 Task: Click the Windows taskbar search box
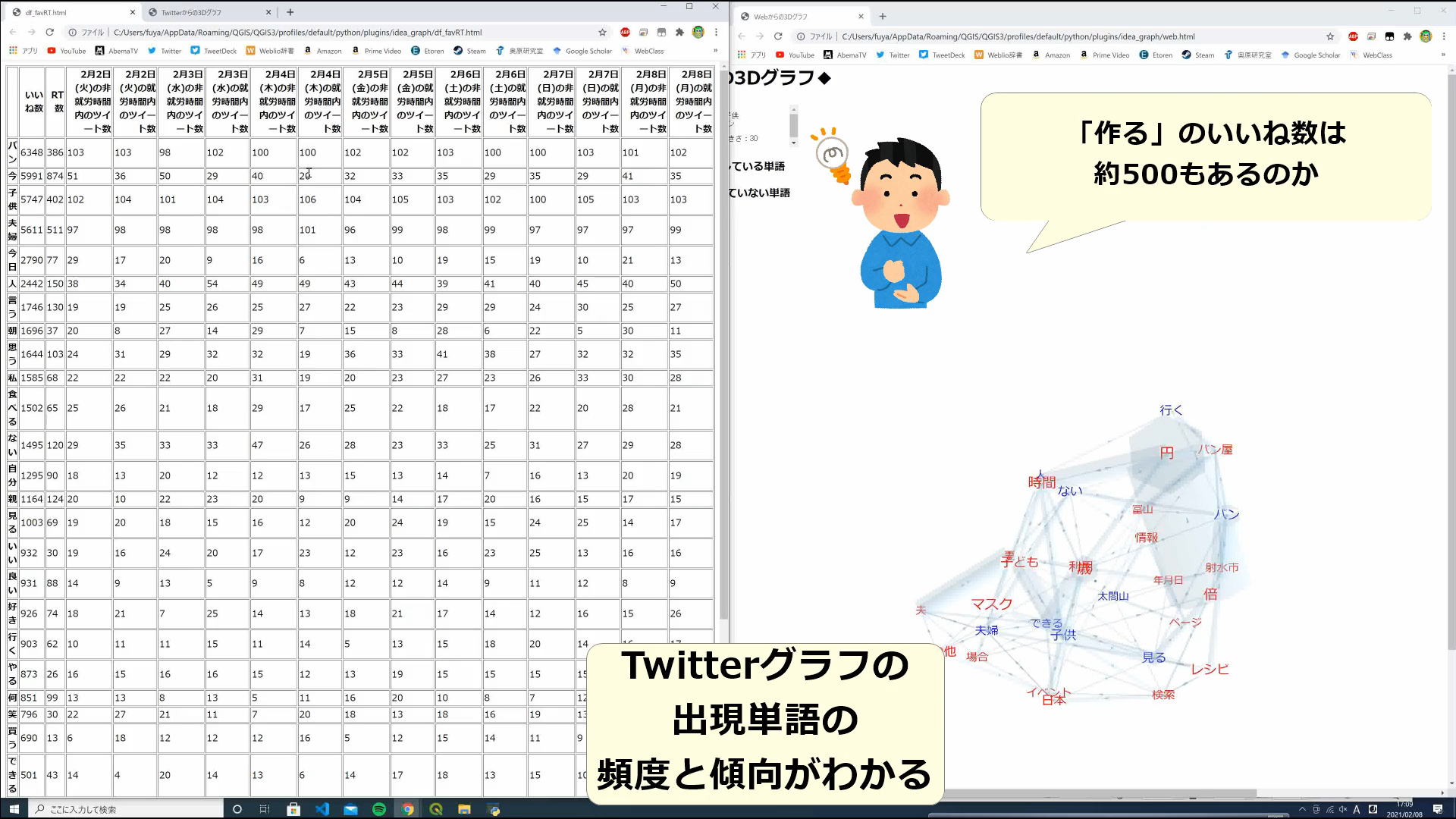pos(125,809)
